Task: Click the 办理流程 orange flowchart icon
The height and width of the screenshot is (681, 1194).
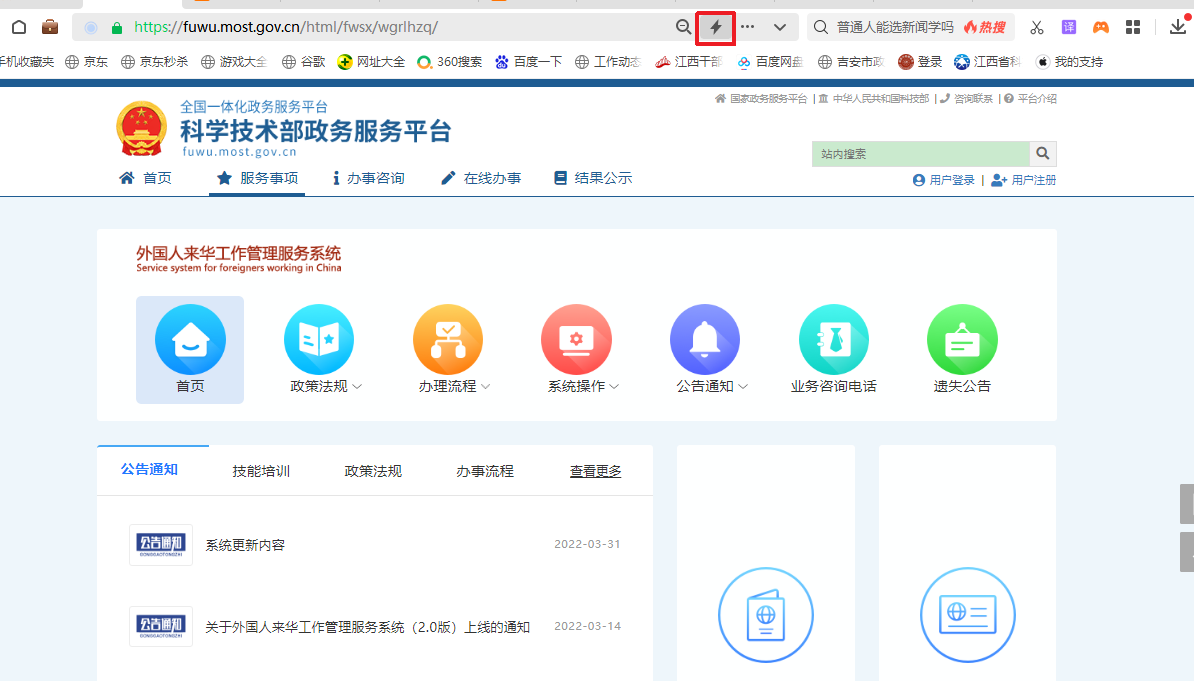Action: coord(447,340)
